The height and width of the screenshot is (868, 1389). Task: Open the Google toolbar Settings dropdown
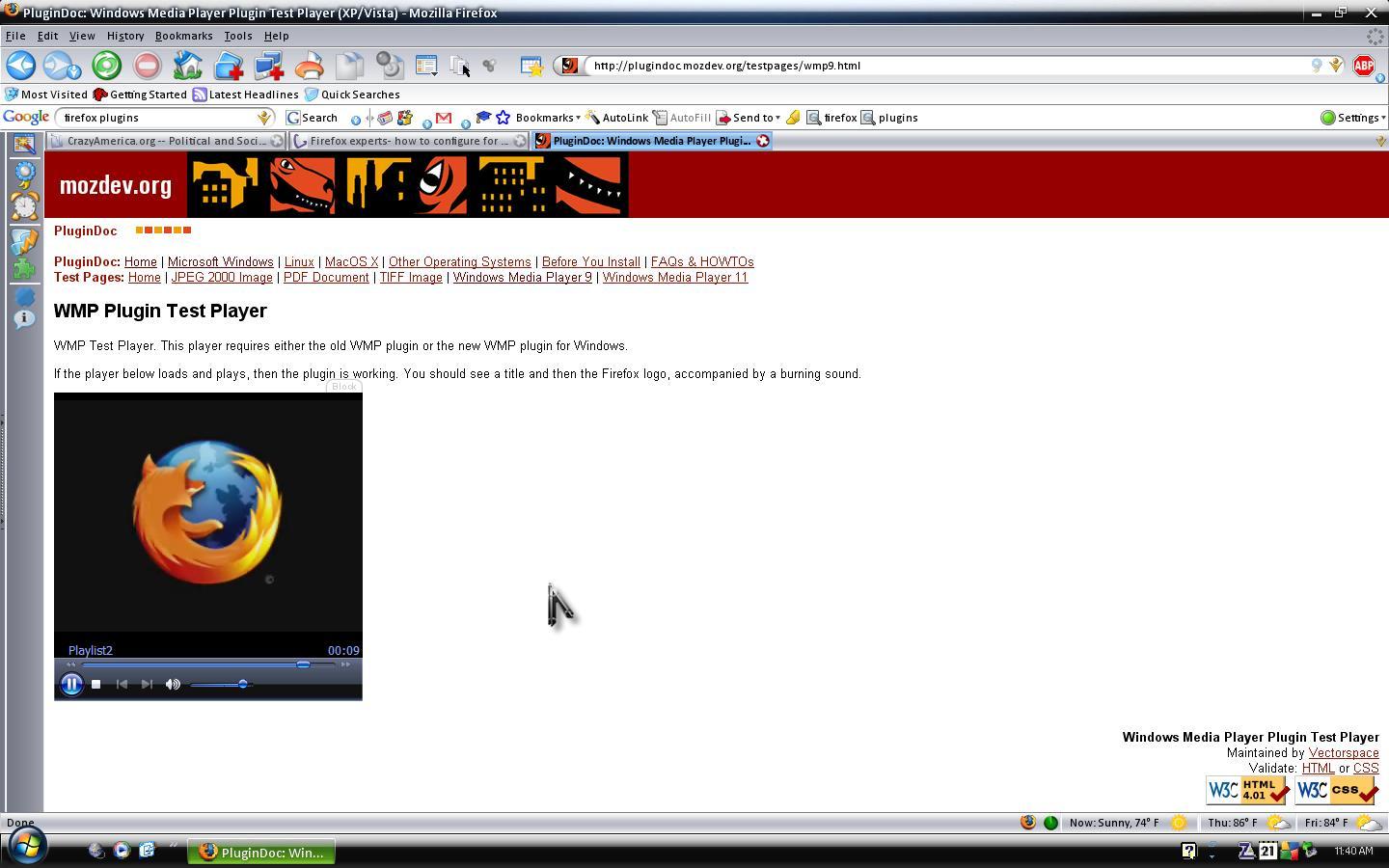pos(1353,118)
